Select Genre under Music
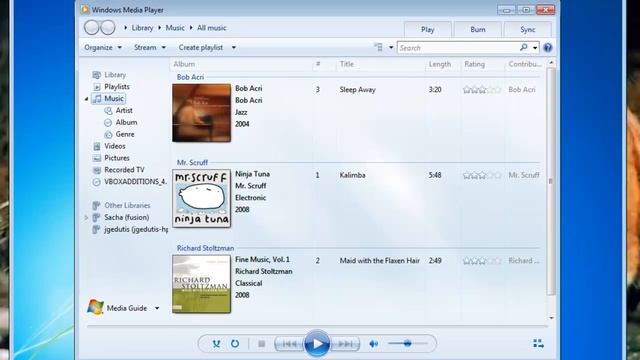The height and width of the screenshot is (360, 640). pos(125,134)
